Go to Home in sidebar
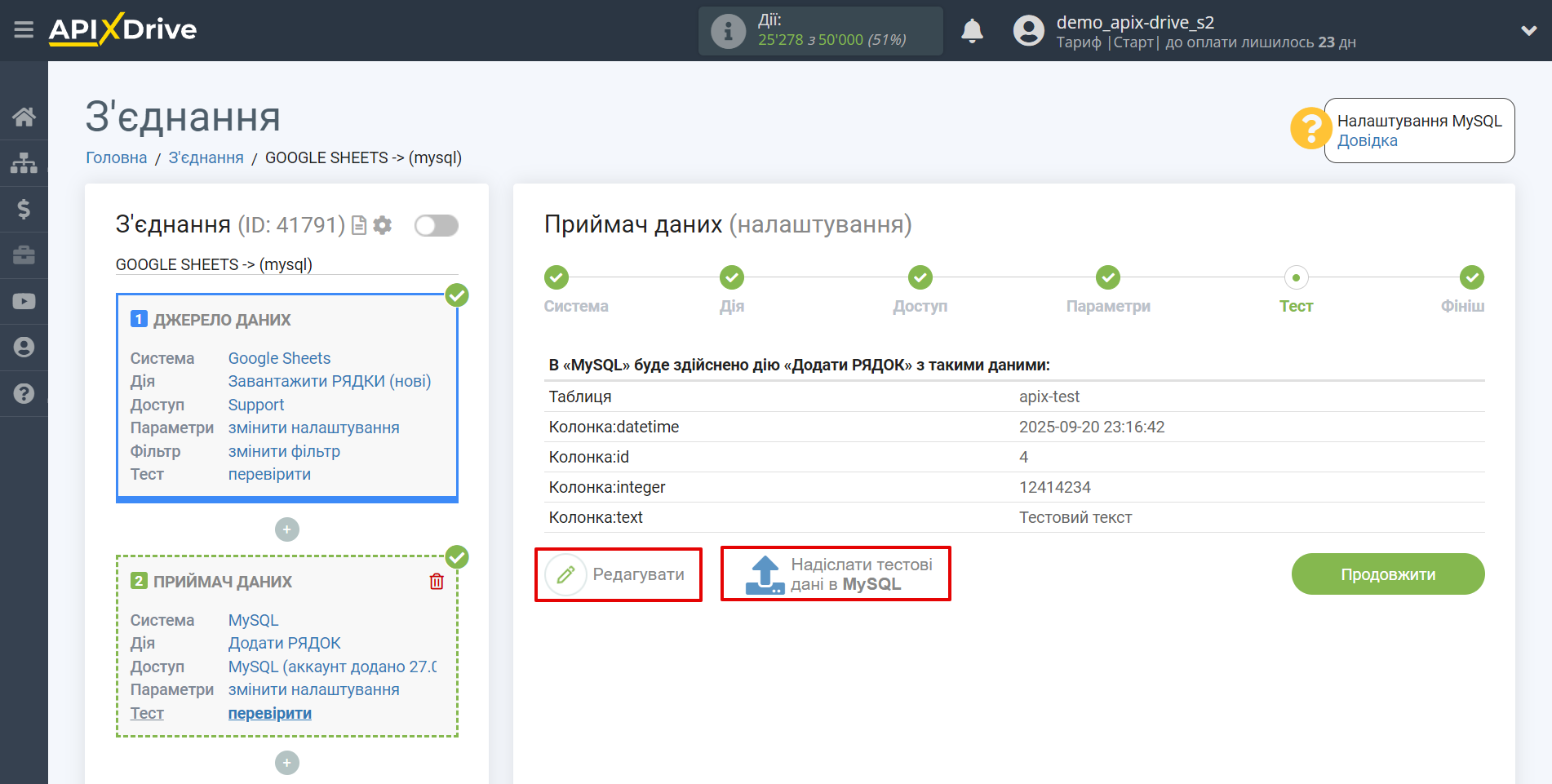The width and height of the screenshot is (1552, 784). [24, 117]
